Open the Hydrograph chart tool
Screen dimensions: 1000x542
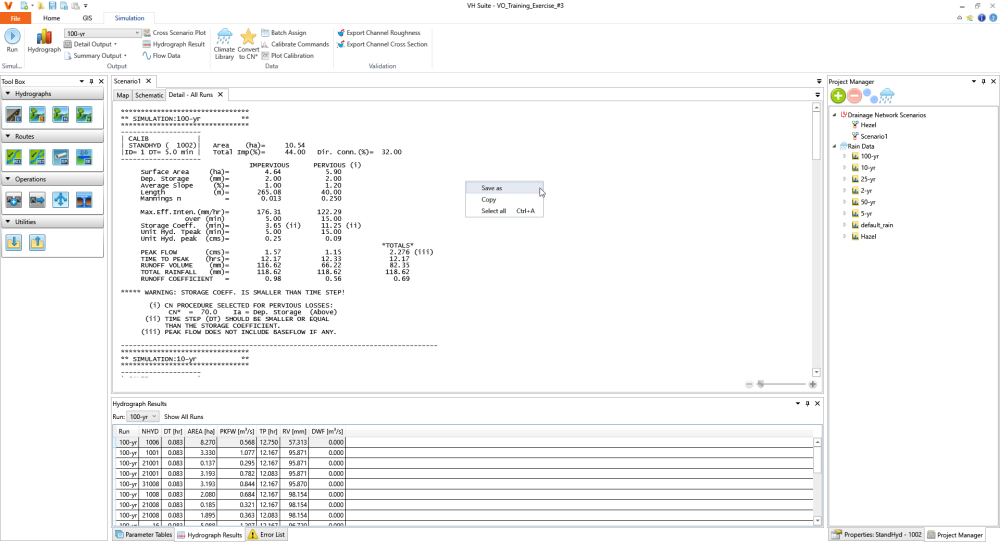click(x=44, y=41)
